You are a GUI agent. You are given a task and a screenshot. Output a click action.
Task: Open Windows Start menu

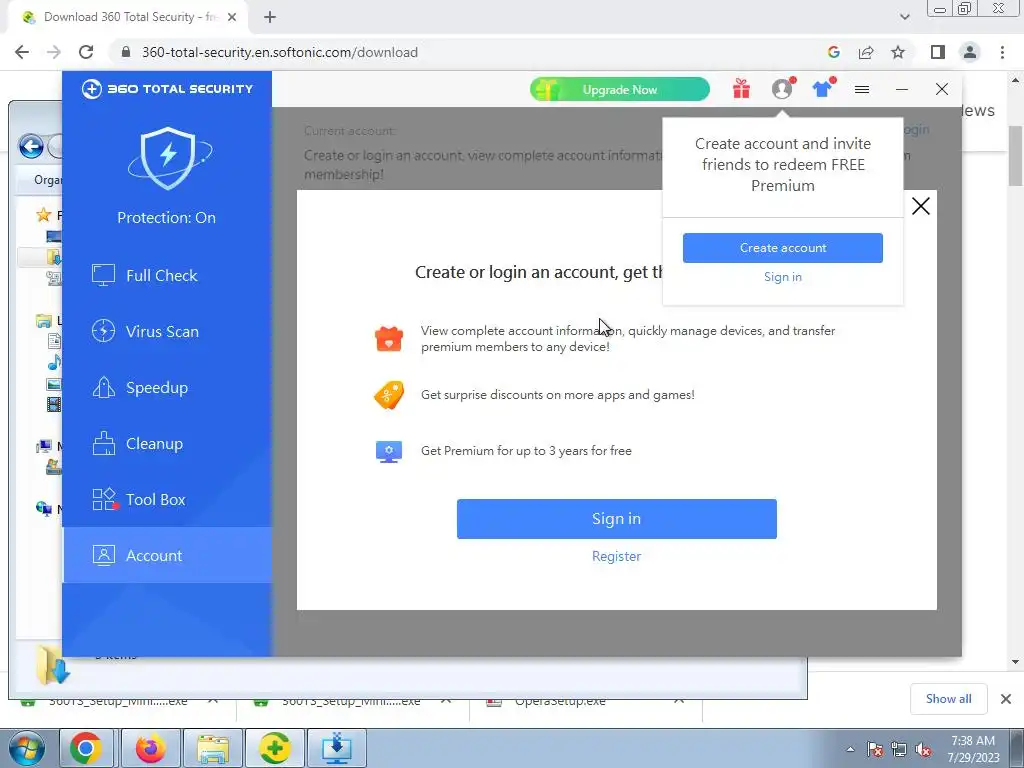(x=26, y=748)
